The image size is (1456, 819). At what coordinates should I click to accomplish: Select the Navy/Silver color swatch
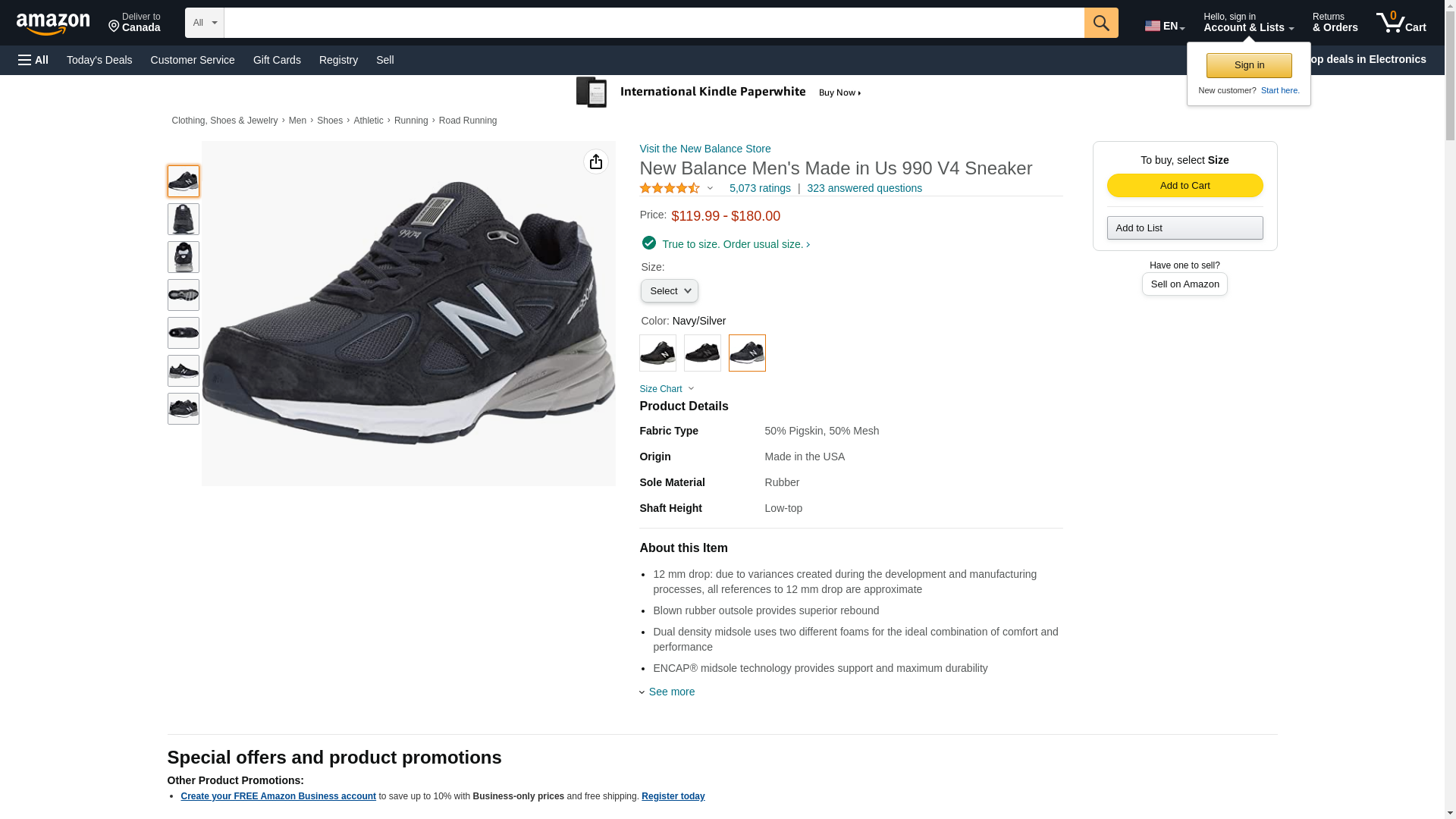pyautogui.click(x=747, y=353)
